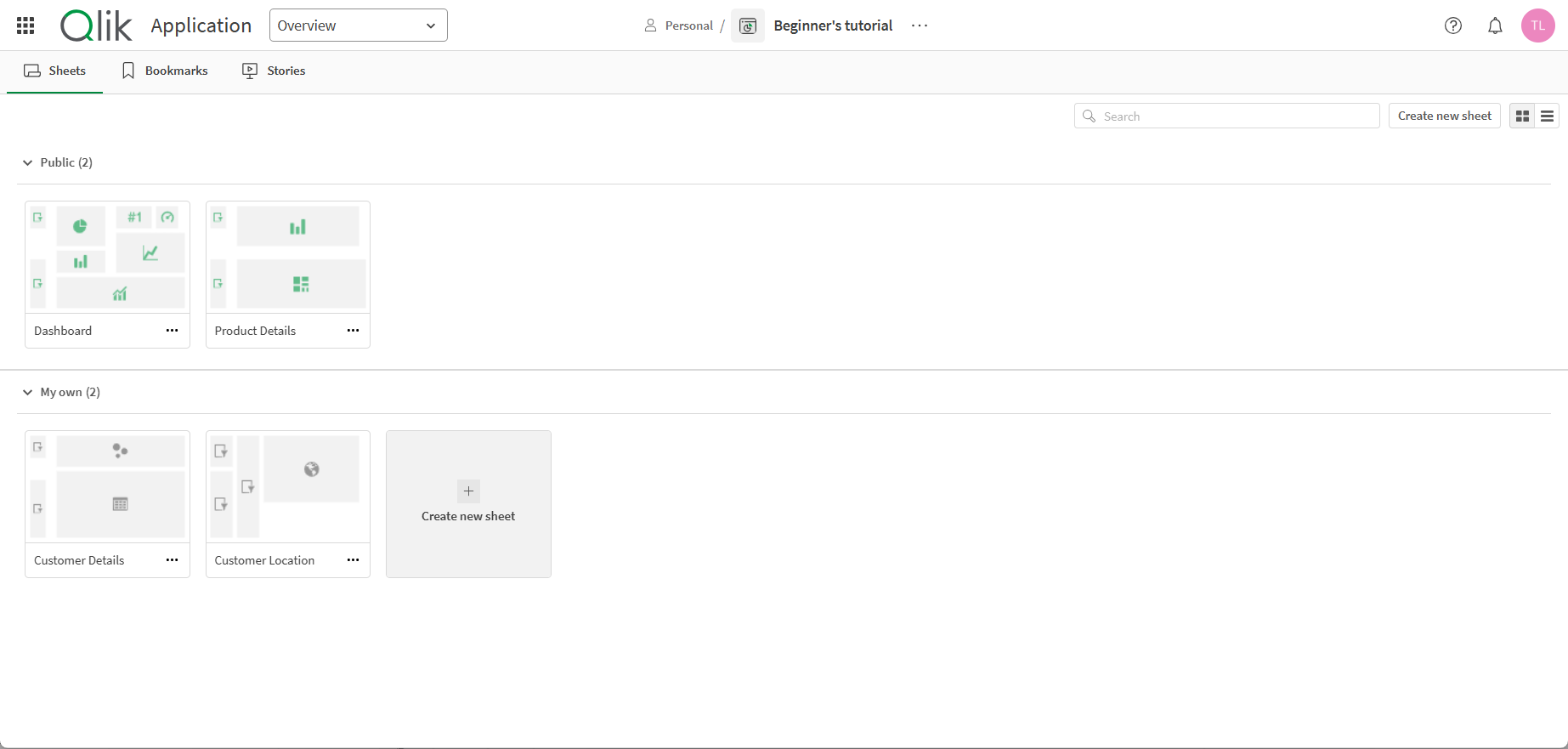Select the Sheets tab
1568x749 pixels.
pyautogui.click(x=55, y=71)
